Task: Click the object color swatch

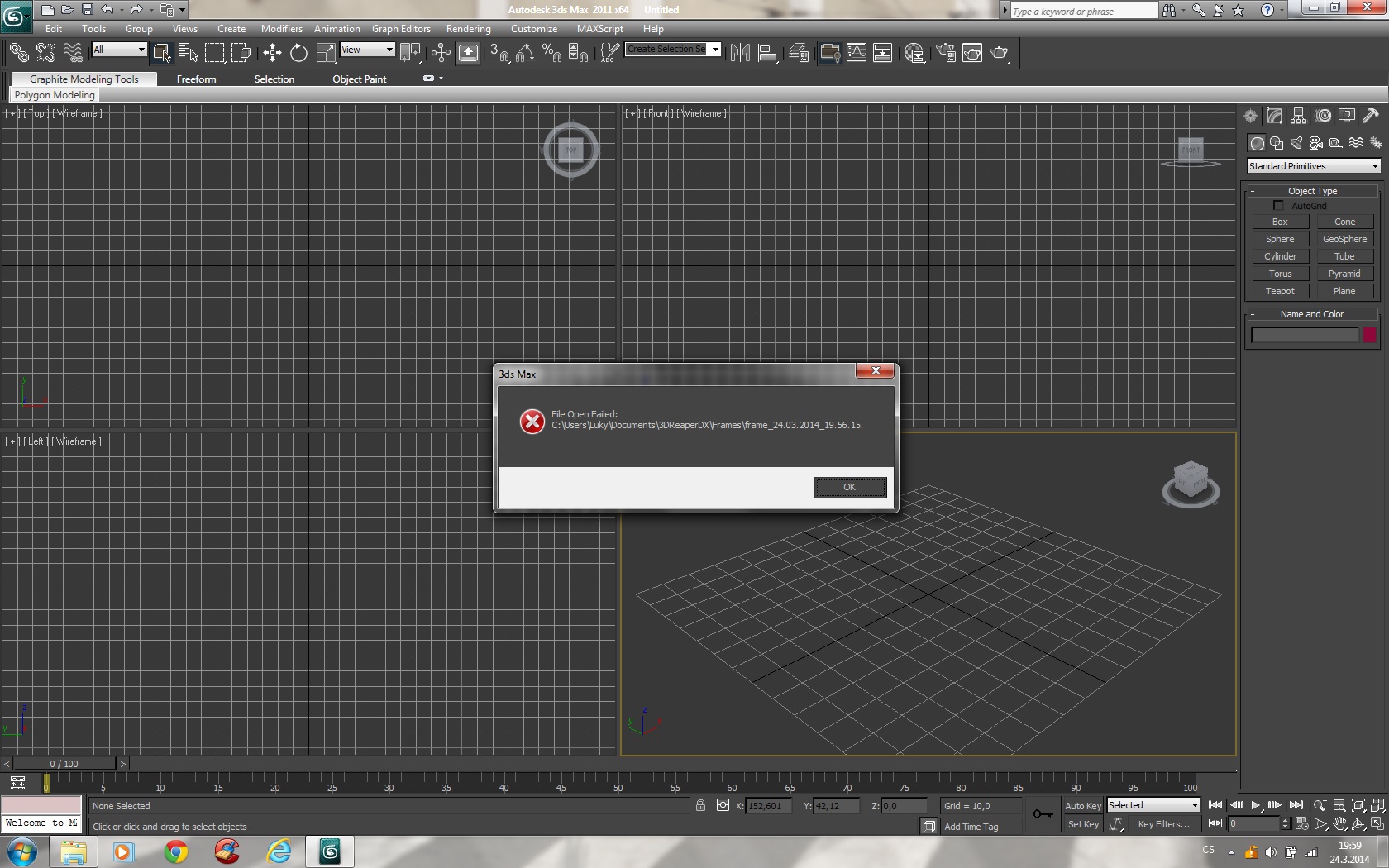Action: 1369,335
